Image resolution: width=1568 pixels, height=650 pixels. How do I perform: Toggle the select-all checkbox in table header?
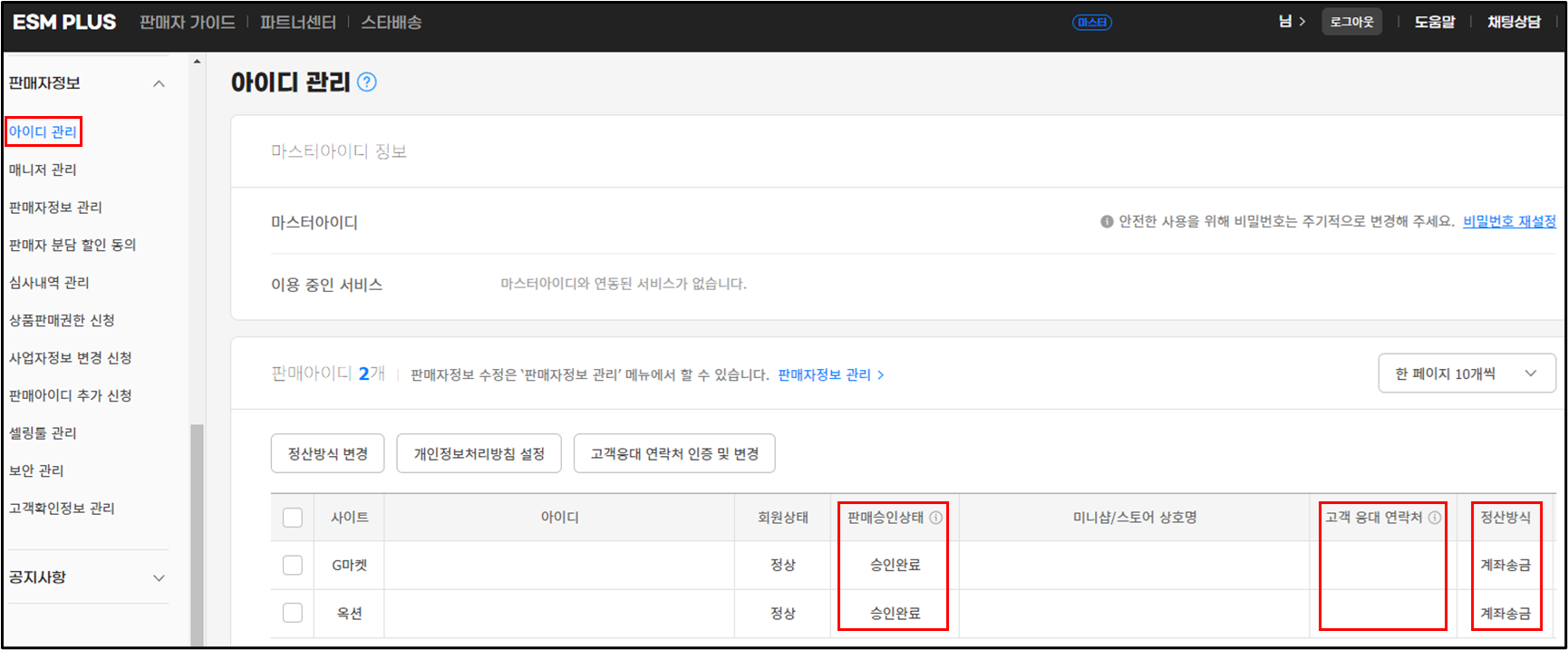tap(293, 518)
